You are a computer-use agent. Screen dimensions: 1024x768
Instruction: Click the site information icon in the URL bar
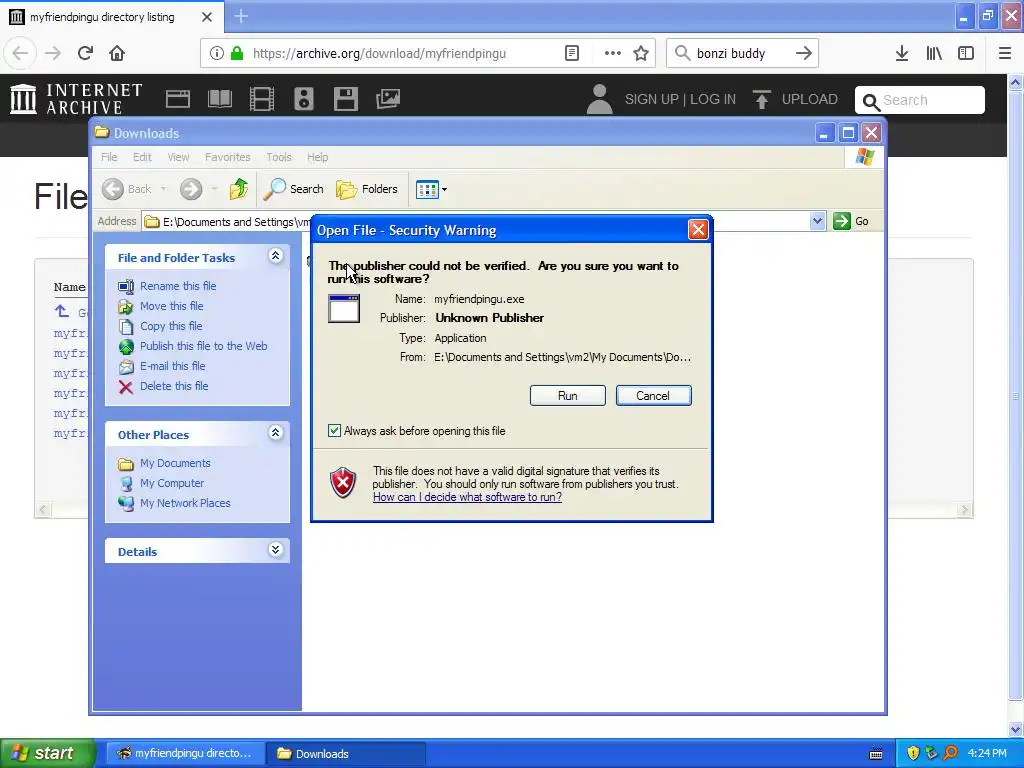coord(217,54)
